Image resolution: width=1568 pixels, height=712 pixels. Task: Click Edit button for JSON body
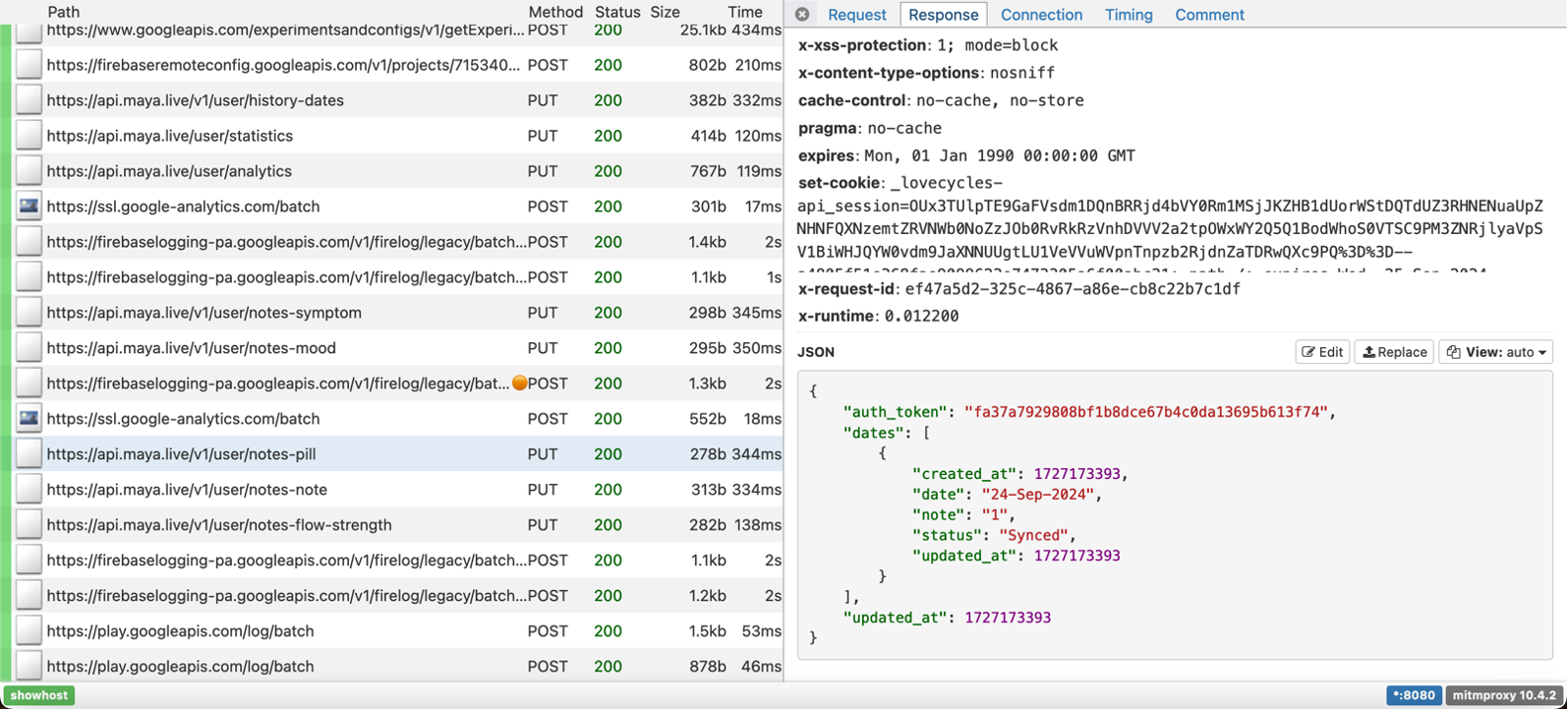[1321, 352]
